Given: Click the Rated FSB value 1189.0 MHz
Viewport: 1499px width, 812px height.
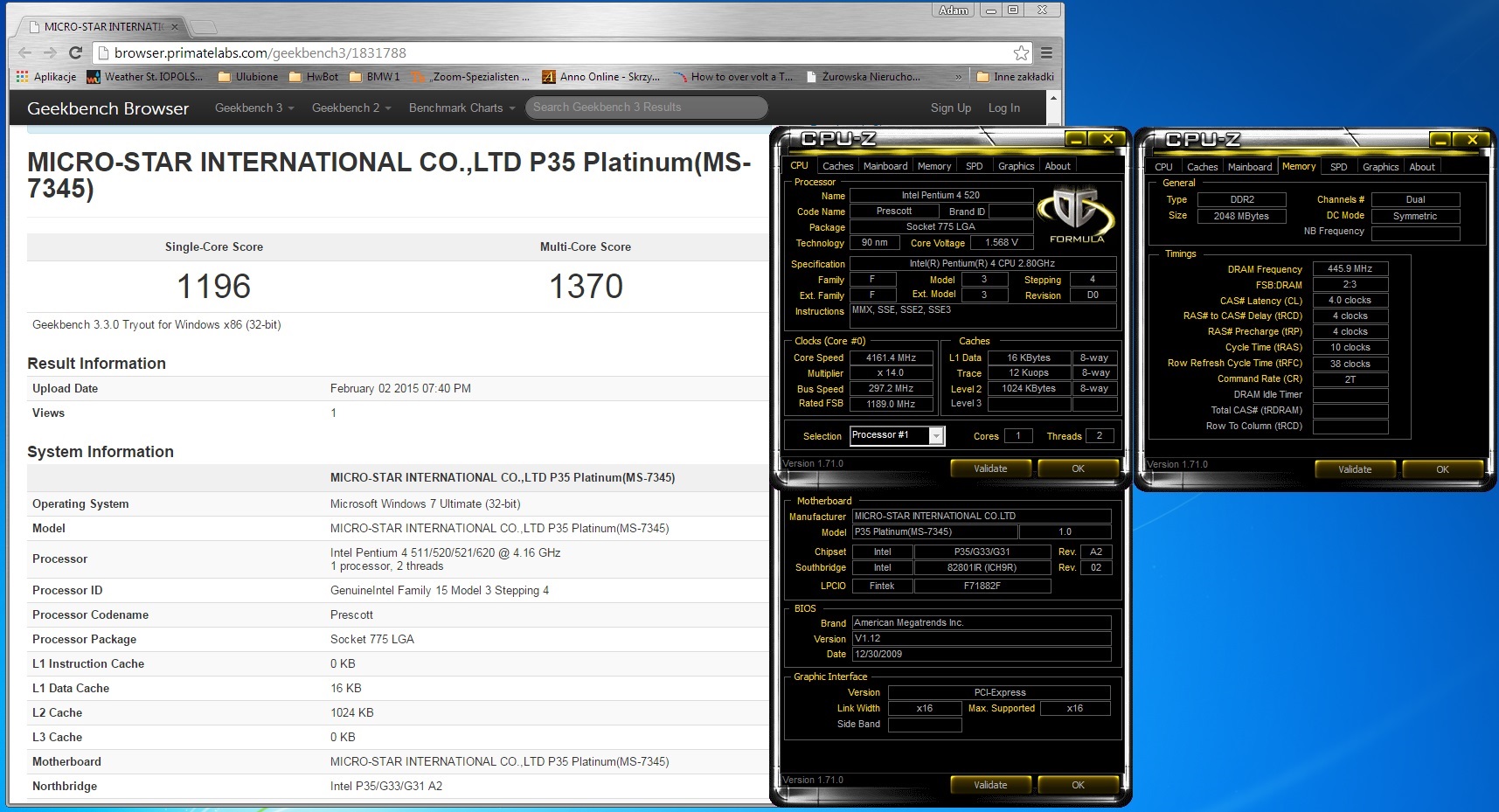Looking at the screenshot, I should [x=891, y=404].
